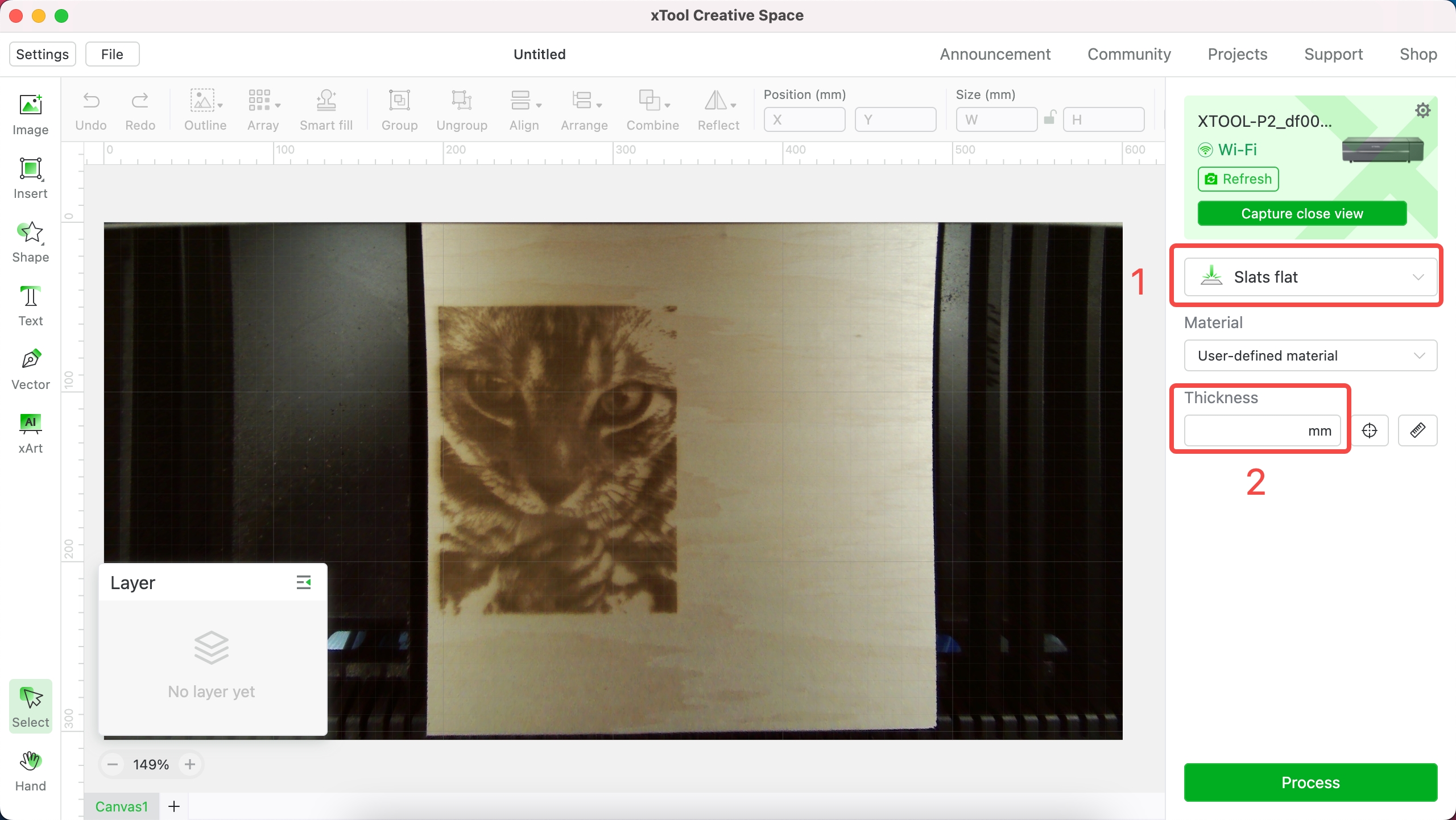The height and width of the screenshot is (820, 1456).
Task: Zoom out using the minus control
Action: [x=112, y=764]
